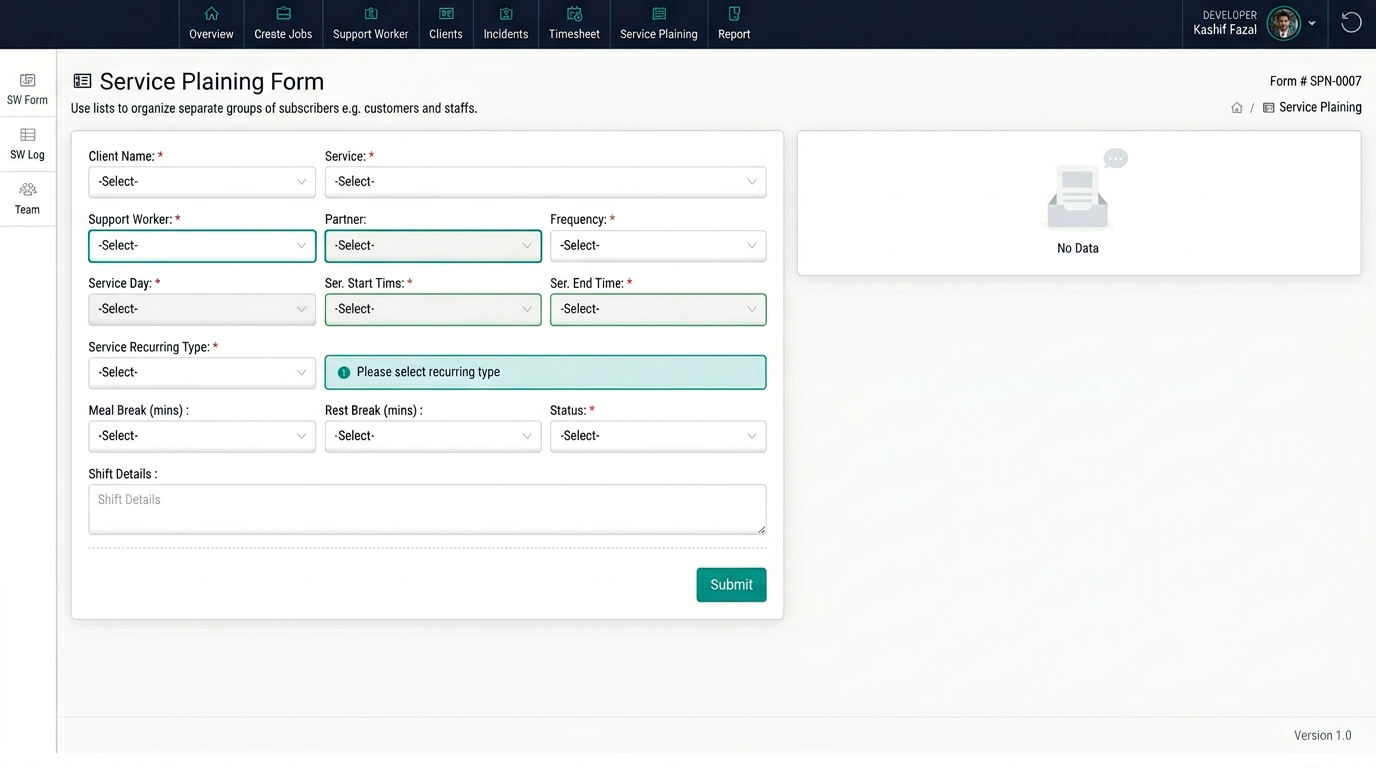
Task: Open the Support Worker icon in navbar
Action: [x=371, y=14]
